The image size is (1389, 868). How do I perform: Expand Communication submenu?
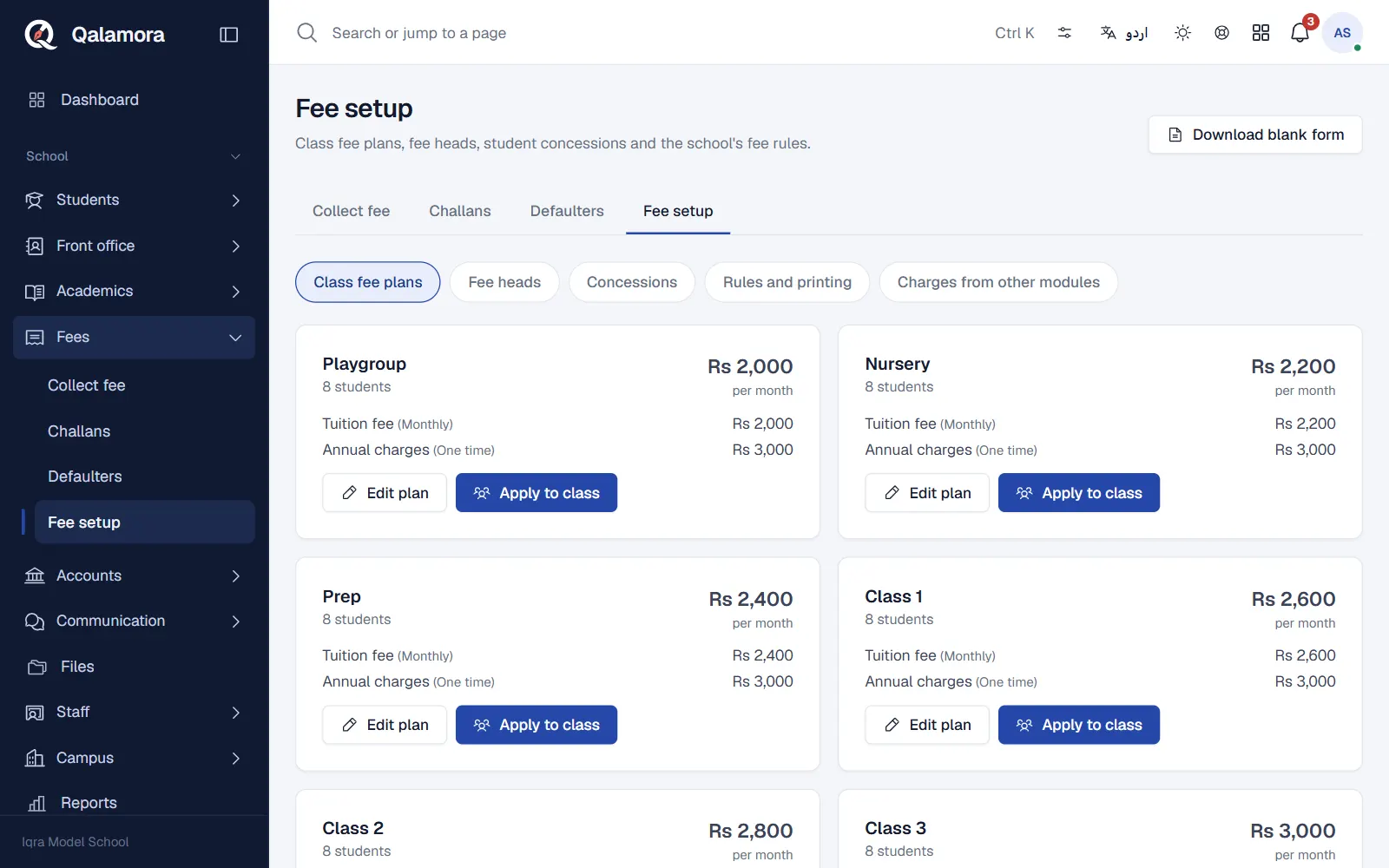click(135, 621)
